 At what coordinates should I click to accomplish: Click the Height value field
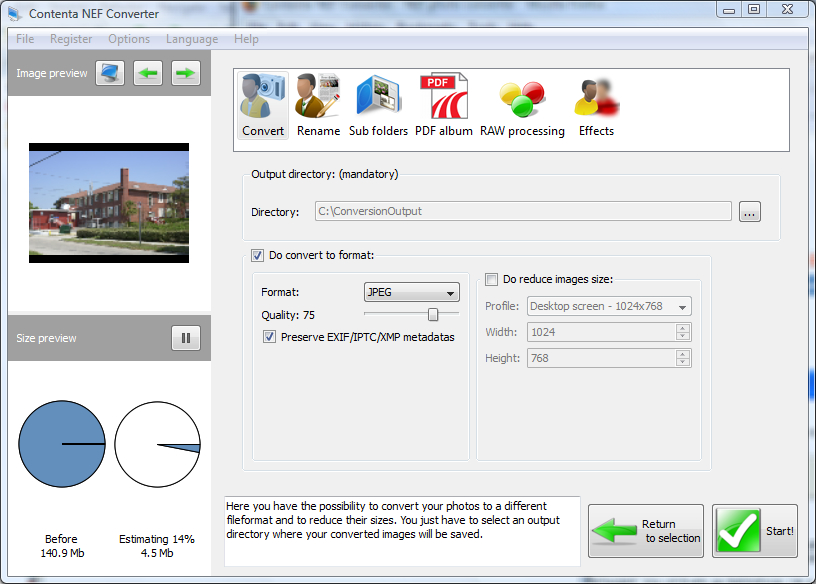coord(602,358)
